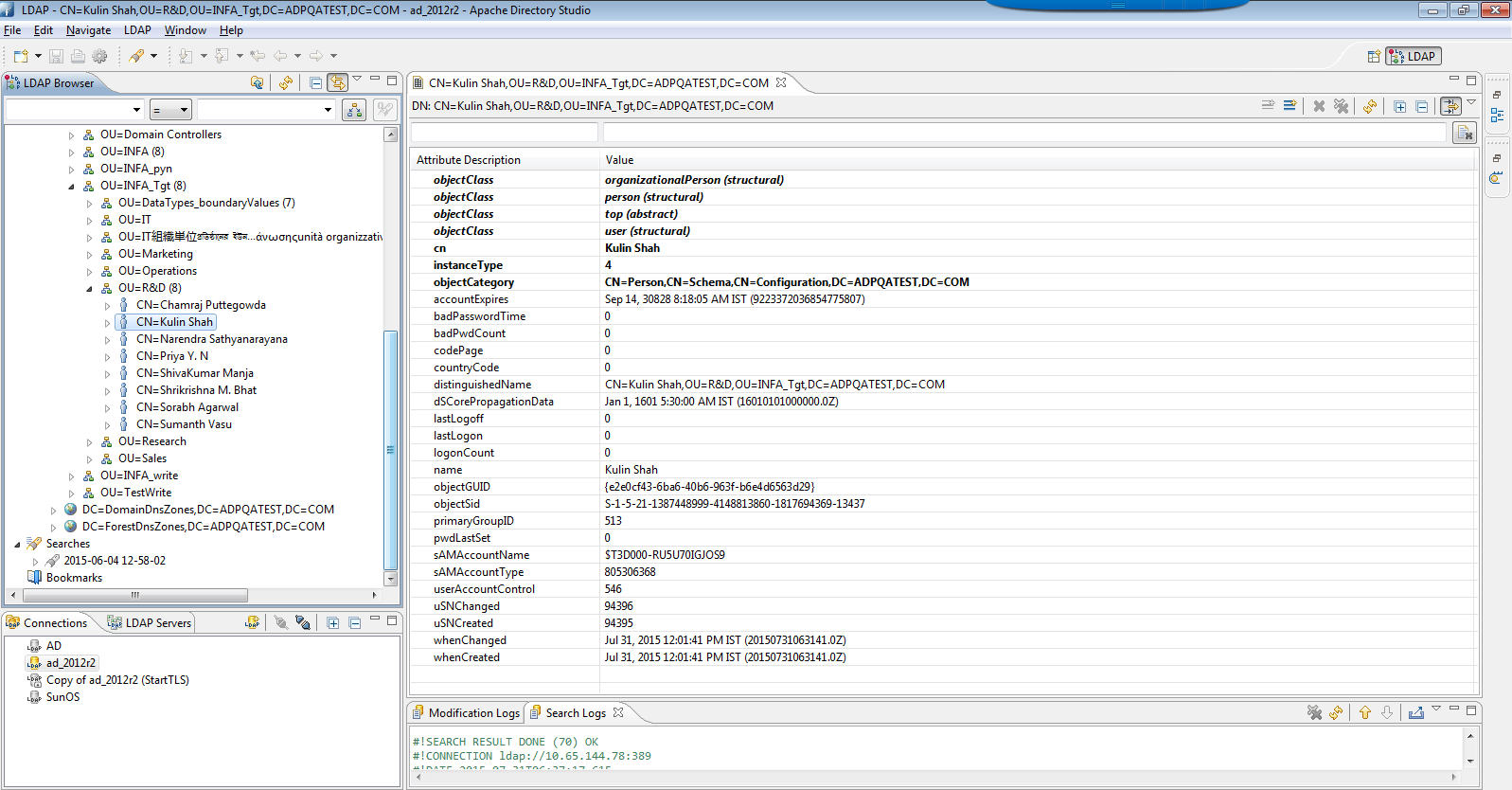
Task: Click Collapse All icon in entry editor
Action: 1421,106
